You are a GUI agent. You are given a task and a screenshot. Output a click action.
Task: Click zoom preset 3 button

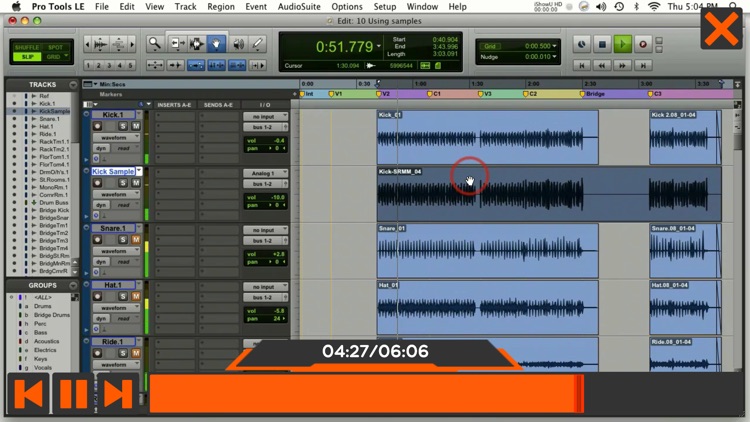tap(109, 65)
